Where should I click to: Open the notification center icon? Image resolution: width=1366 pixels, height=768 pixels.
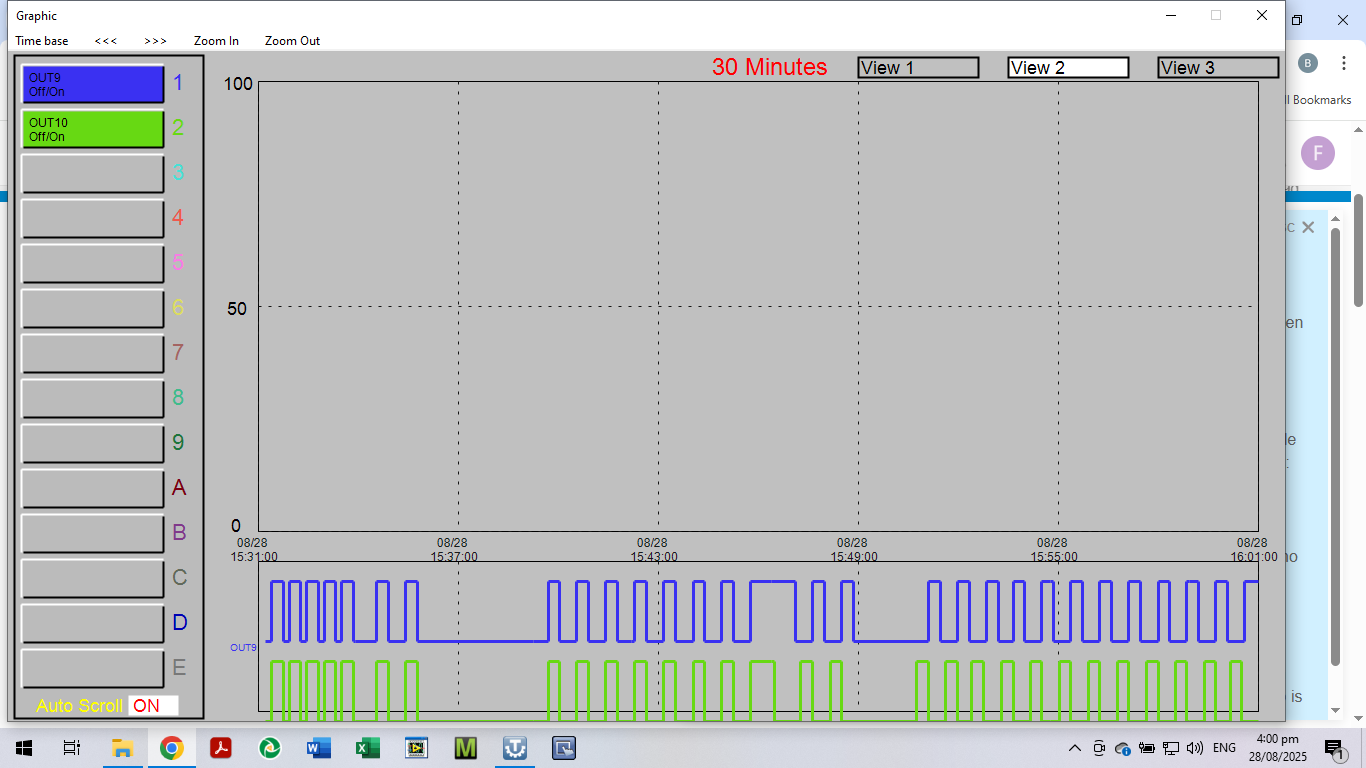tap(1333, 748)
